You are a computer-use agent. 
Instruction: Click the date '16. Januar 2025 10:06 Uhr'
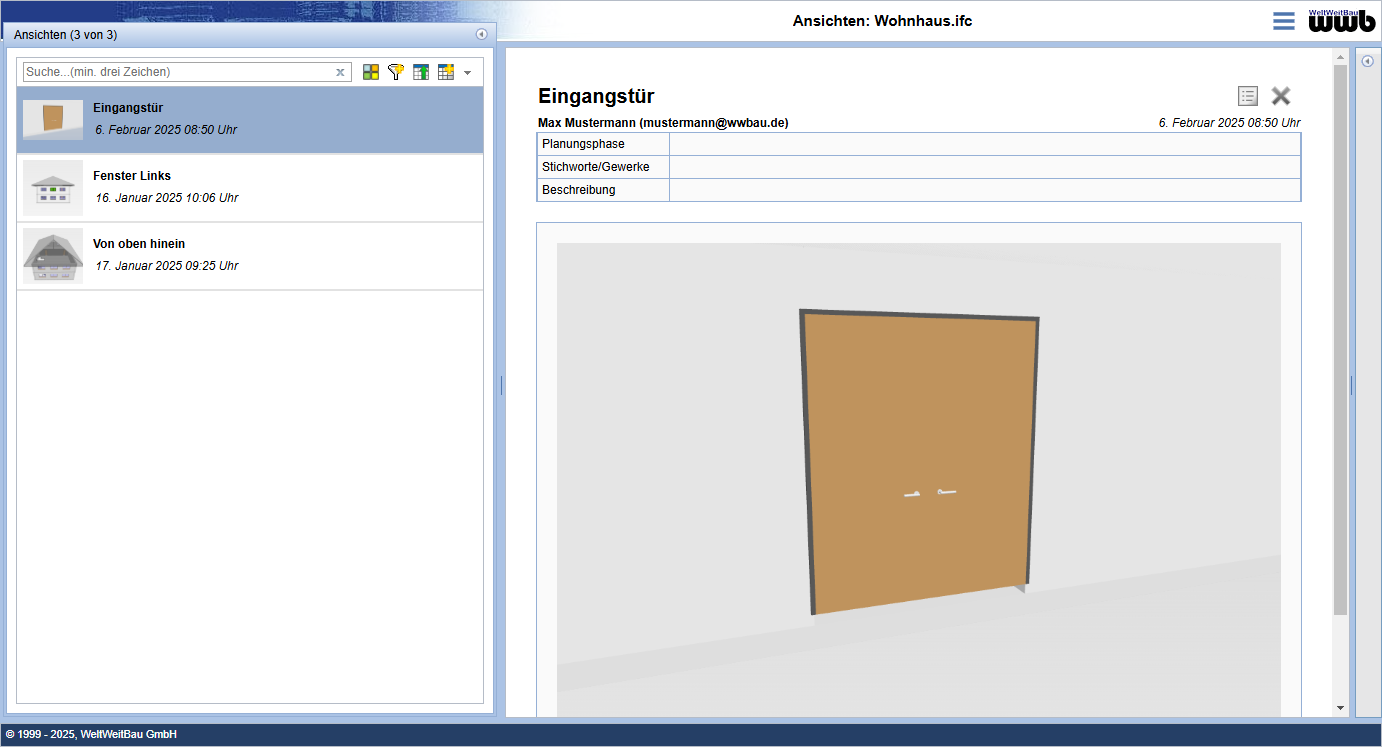167,198
